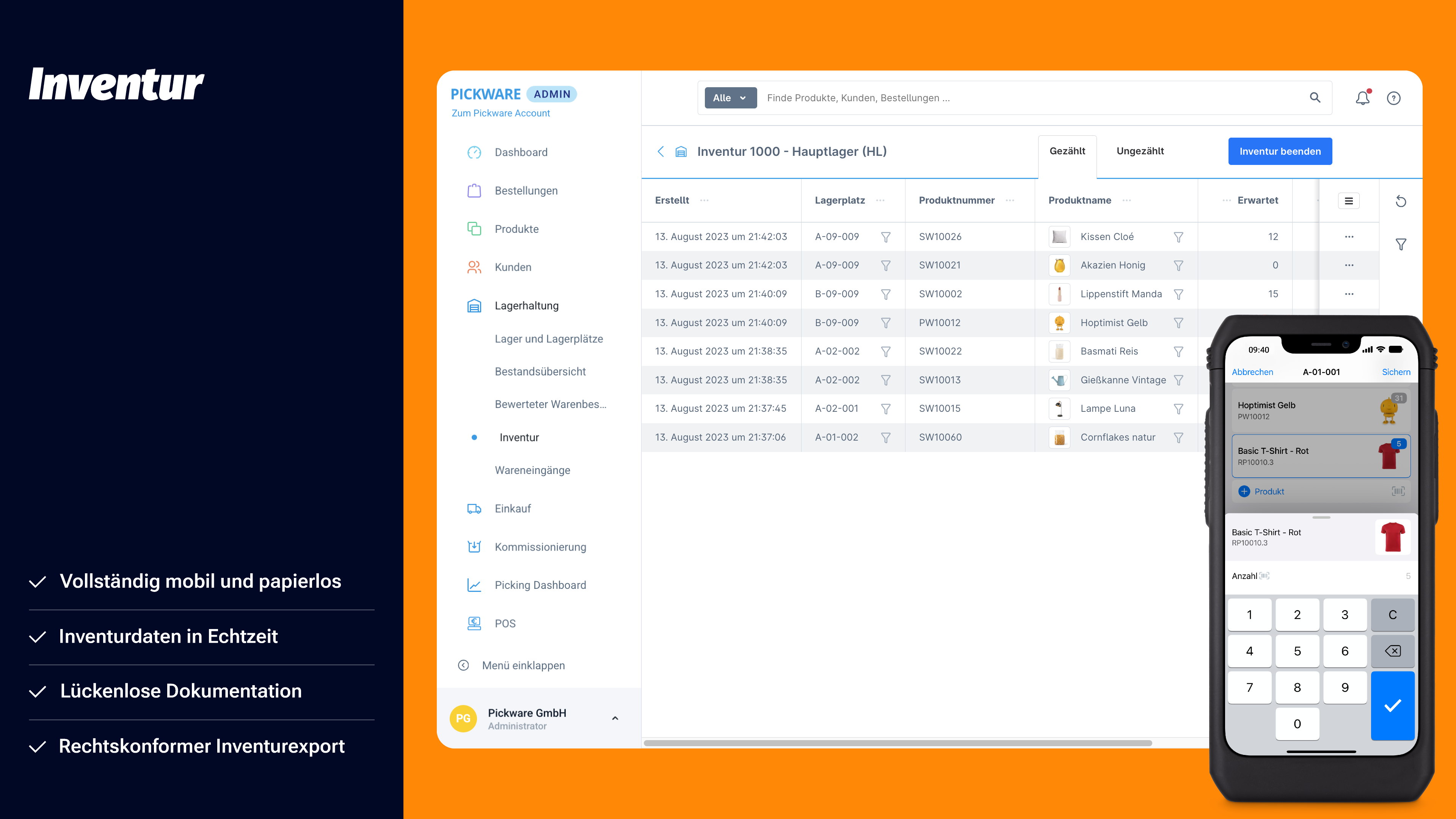Click the Picking Dashboard chart icon
The image size is (1456, 819).
pos(474,585)
